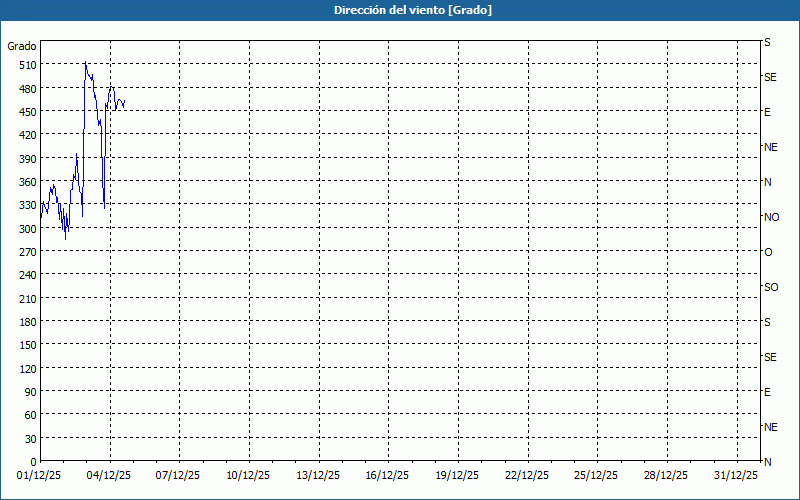The height and width of the screenshot is (500, 800).
Task: Click the blue wind line peak near 510
Action: [85, 63]
